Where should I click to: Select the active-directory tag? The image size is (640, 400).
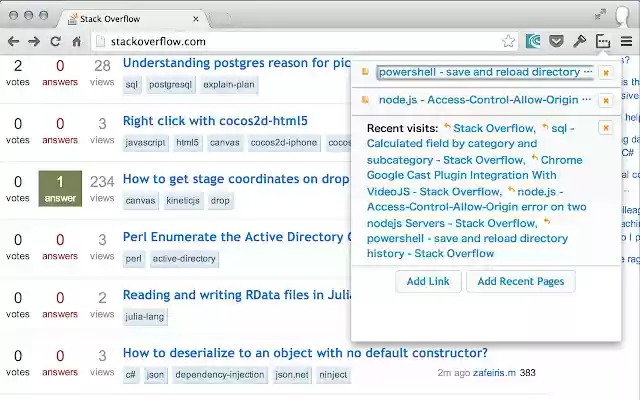[x=184, y=259]
